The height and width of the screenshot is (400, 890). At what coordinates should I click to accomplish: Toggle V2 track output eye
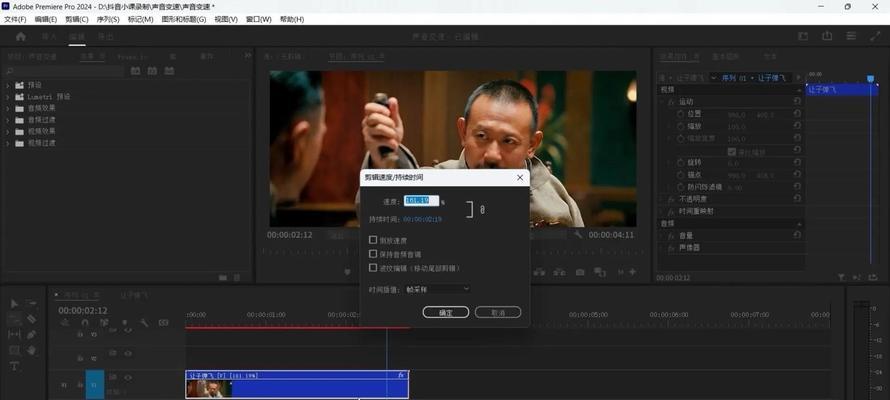click(x=128, y=352)
